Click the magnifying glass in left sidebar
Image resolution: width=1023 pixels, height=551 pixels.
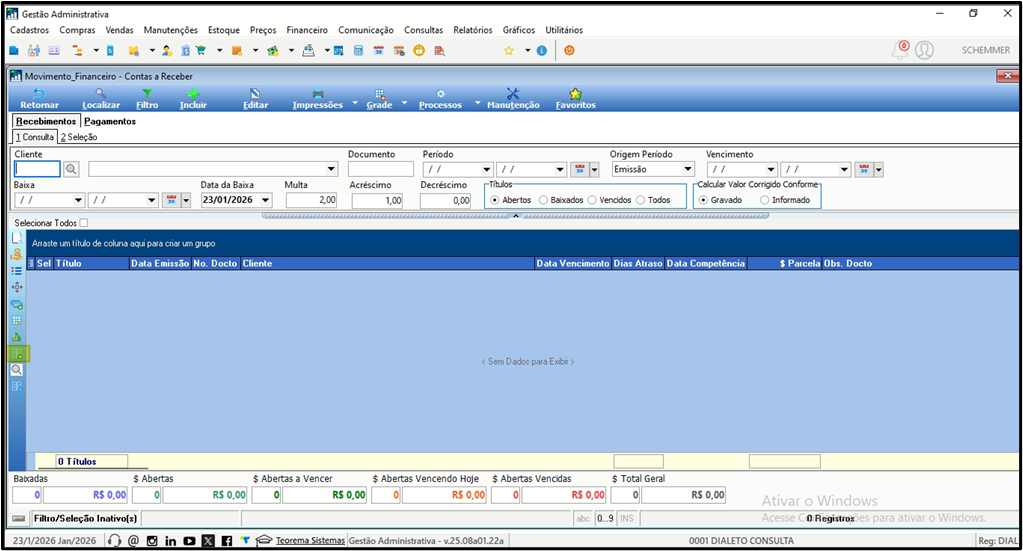[17, 370]
